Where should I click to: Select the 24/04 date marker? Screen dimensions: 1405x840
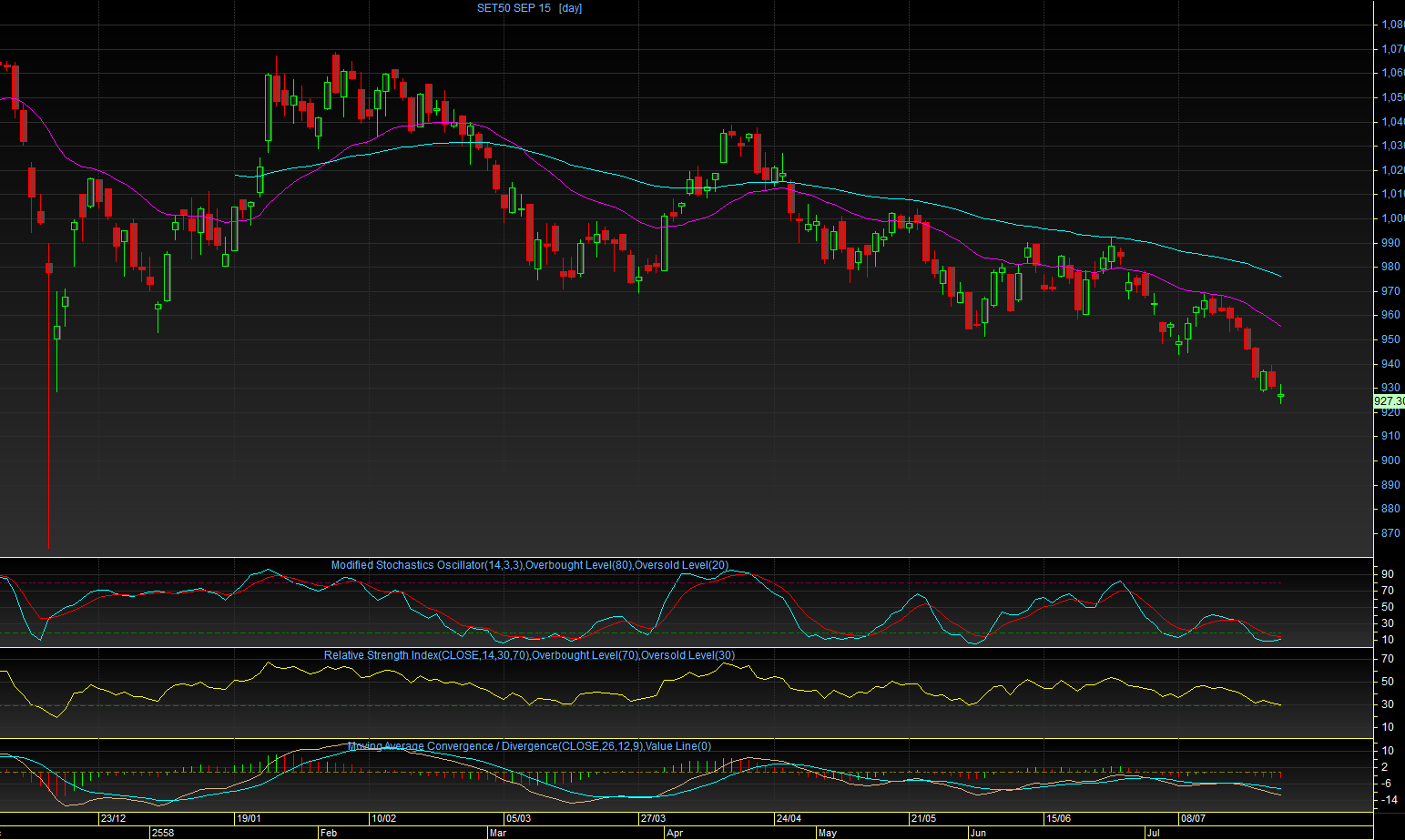[x=789, y=818]
